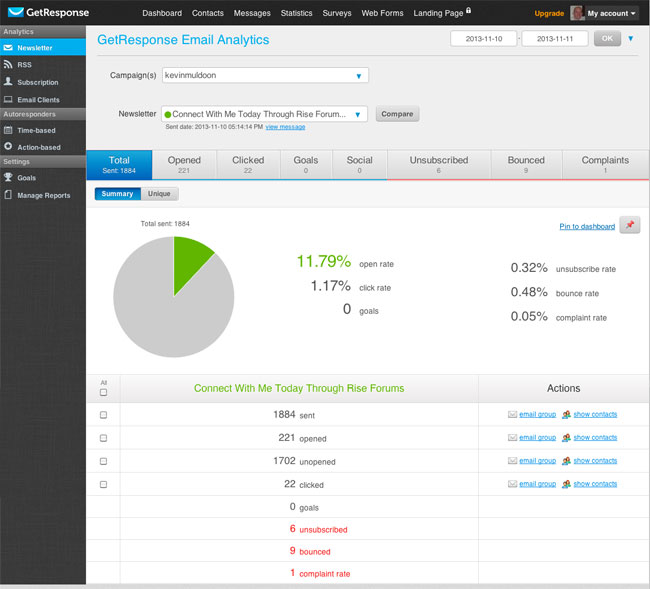Image resolution: width=650 pixels, height=589 pixels.
Task: Click the Email Clients laptop icon
Action: click(8, 99)
